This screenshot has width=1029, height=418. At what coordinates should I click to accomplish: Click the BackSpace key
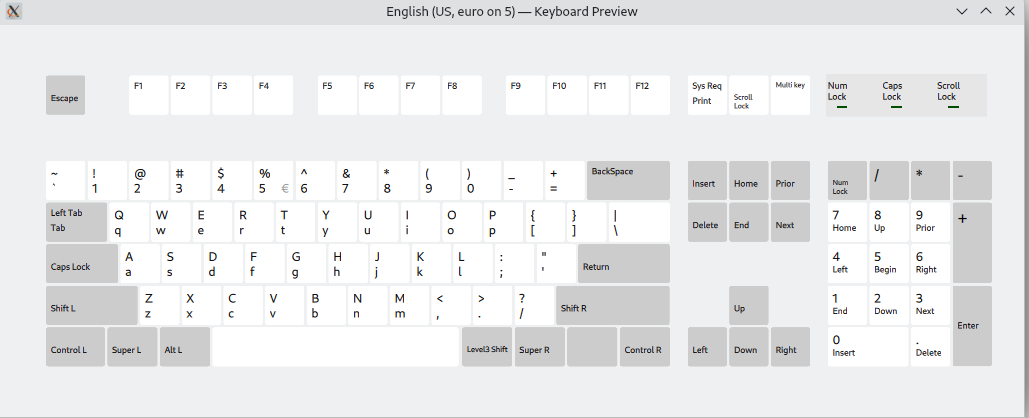point(627,181)
